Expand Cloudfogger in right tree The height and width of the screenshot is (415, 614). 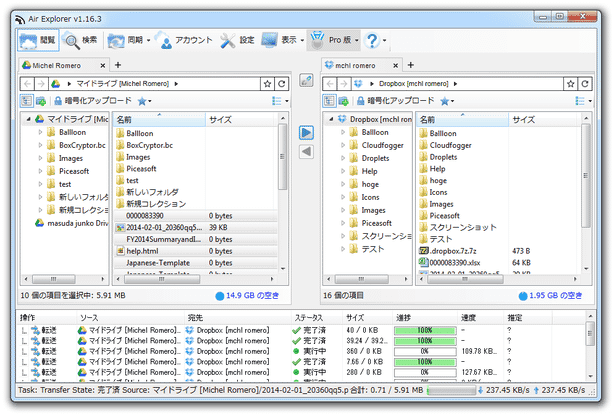[x=343, y=145]
